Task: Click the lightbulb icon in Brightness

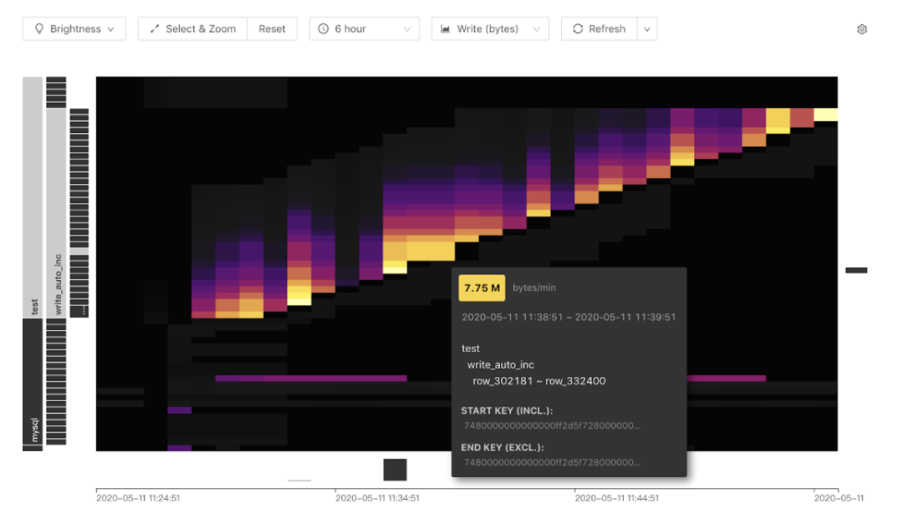Action: (40, 29)
